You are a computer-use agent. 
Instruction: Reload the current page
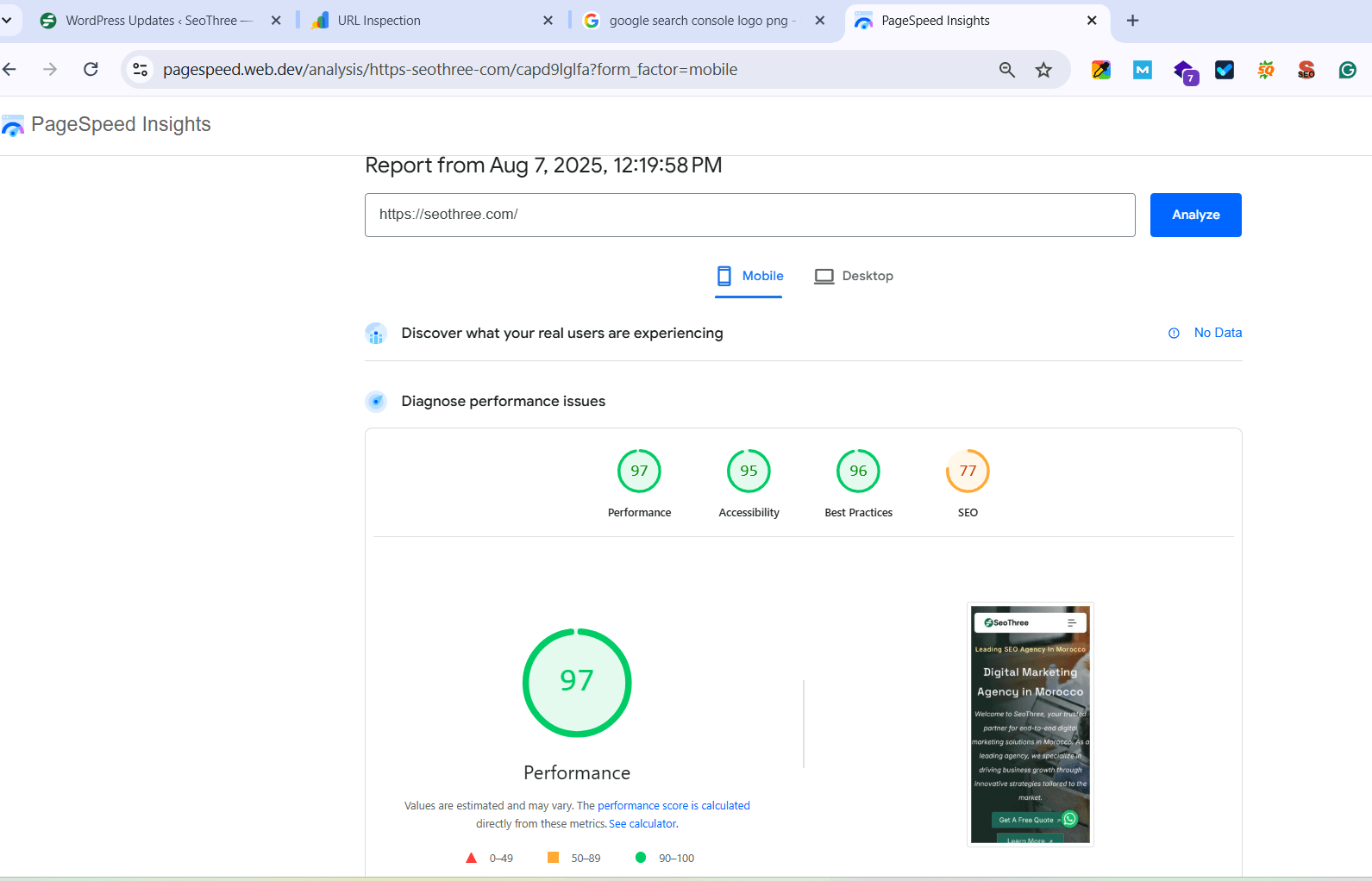pyautogui.click(x=91, y=69)
